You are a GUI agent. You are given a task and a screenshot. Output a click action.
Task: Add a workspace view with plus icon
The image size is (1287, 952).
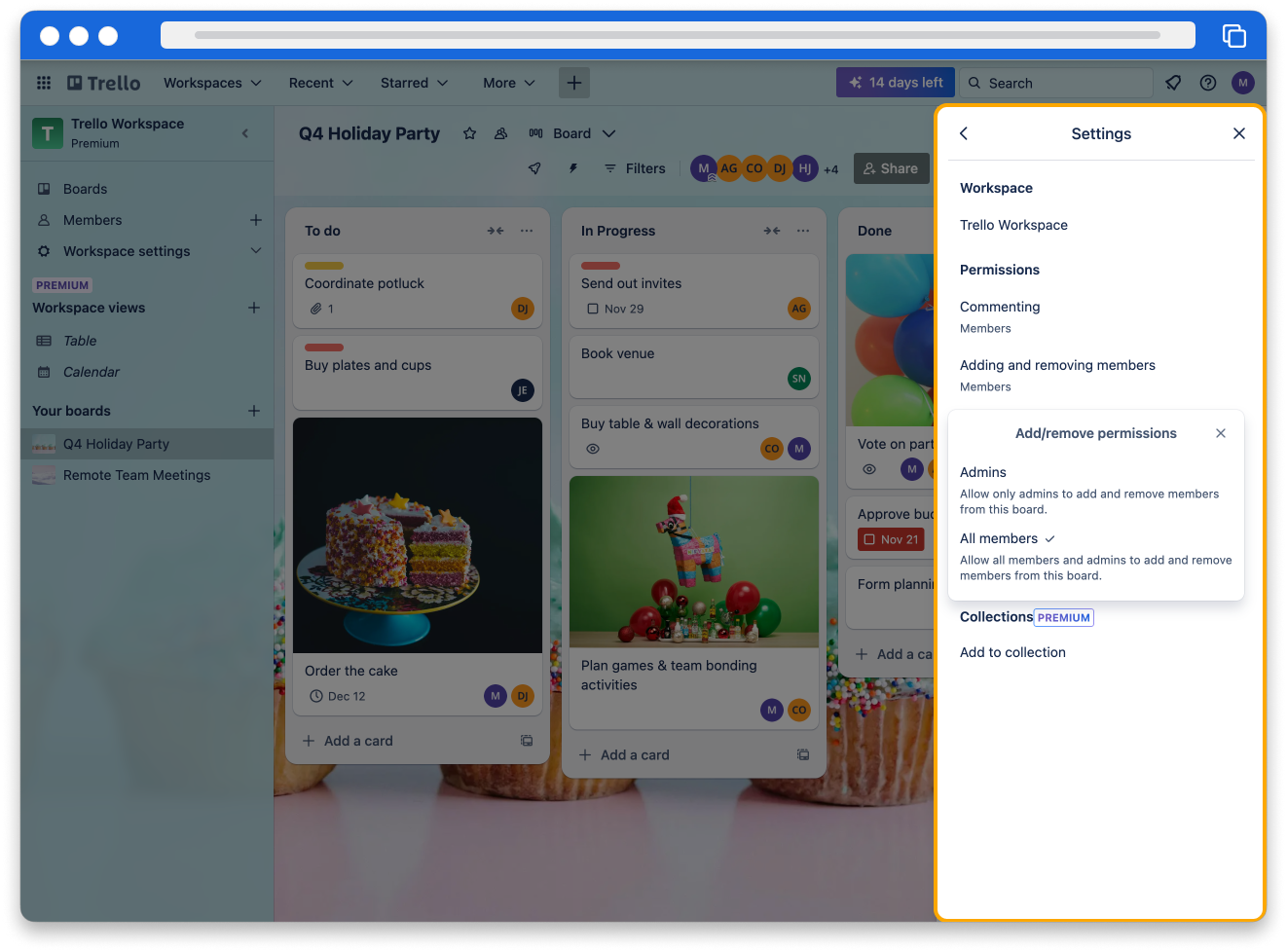click(x=254, y=308)
